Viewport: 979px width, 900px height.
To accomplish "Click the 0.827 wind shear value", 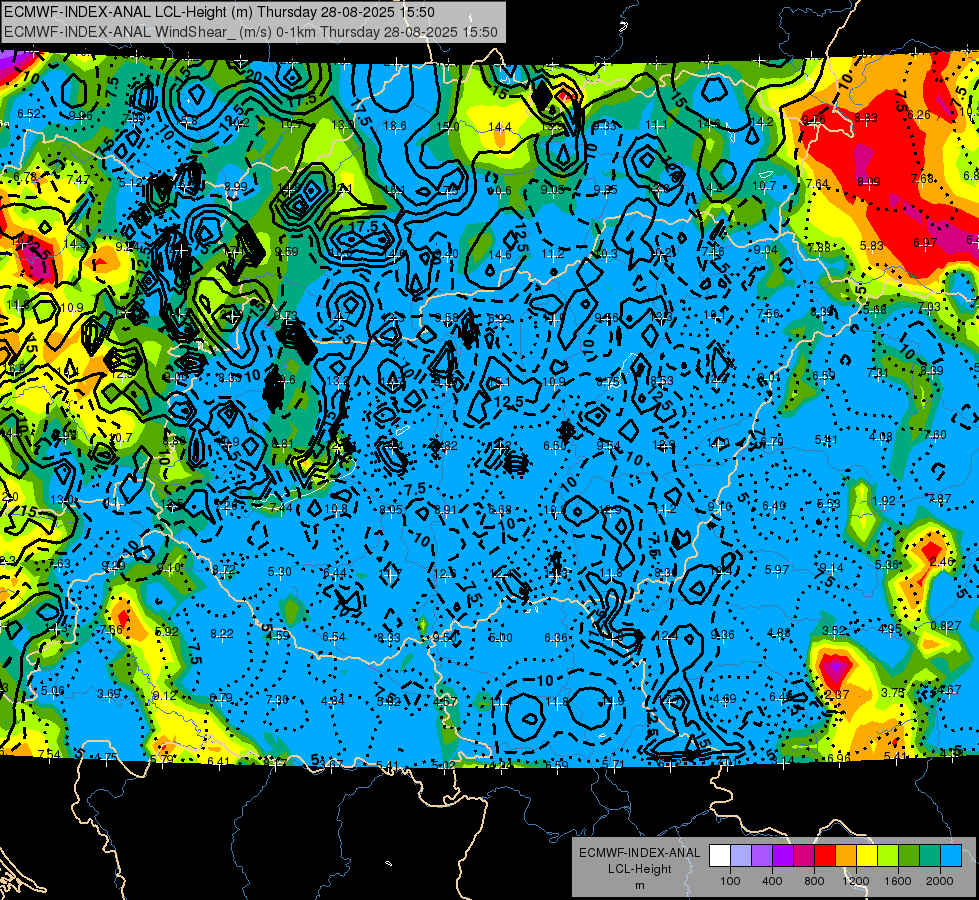I will pos(945,626).
